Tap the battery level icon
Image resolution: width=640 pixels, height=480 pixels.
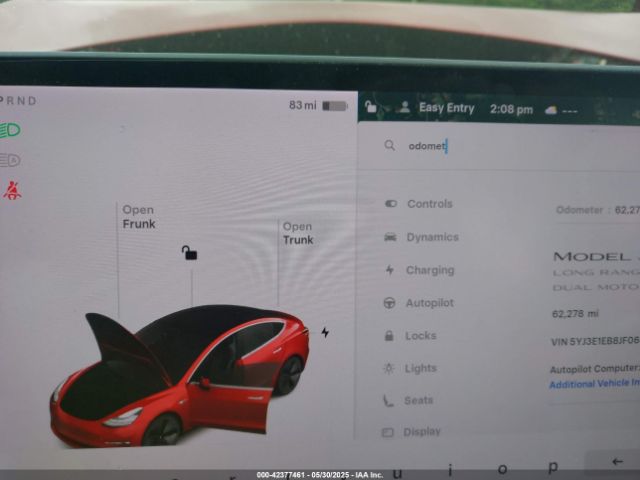pos(335,106)
